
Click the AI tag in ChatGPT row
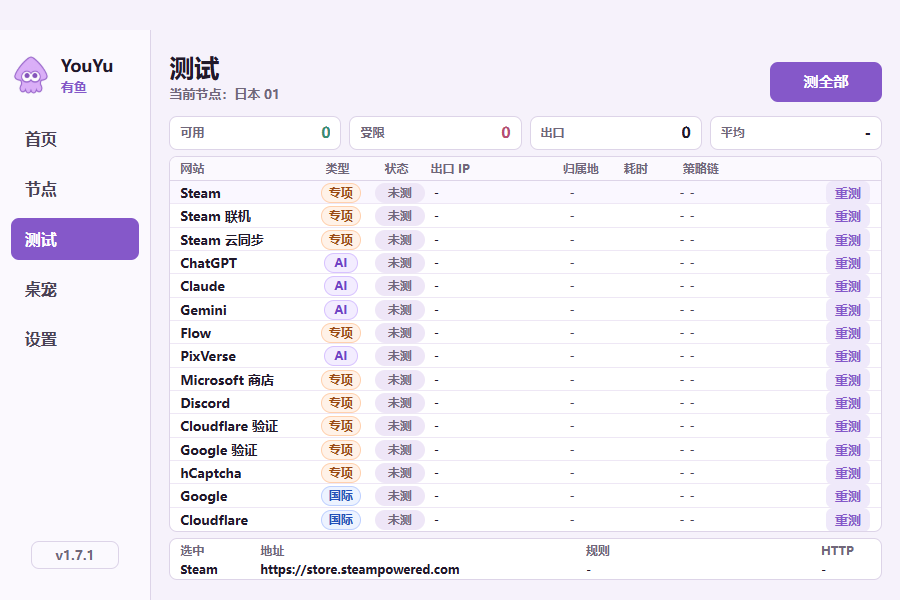(341, 263)
